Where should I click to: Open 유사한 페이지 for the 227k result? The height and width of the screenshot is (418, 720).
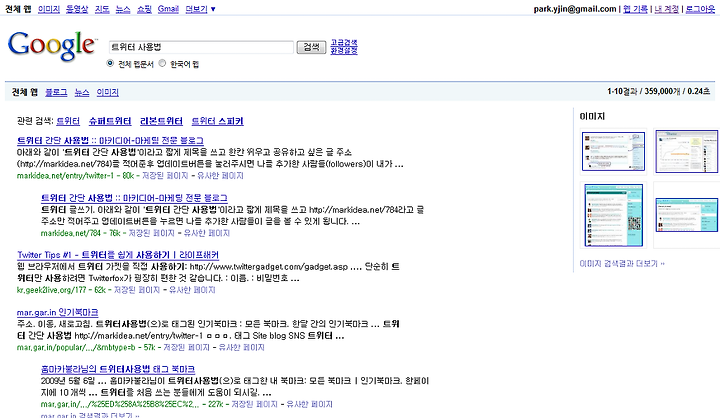pos(309,404)
